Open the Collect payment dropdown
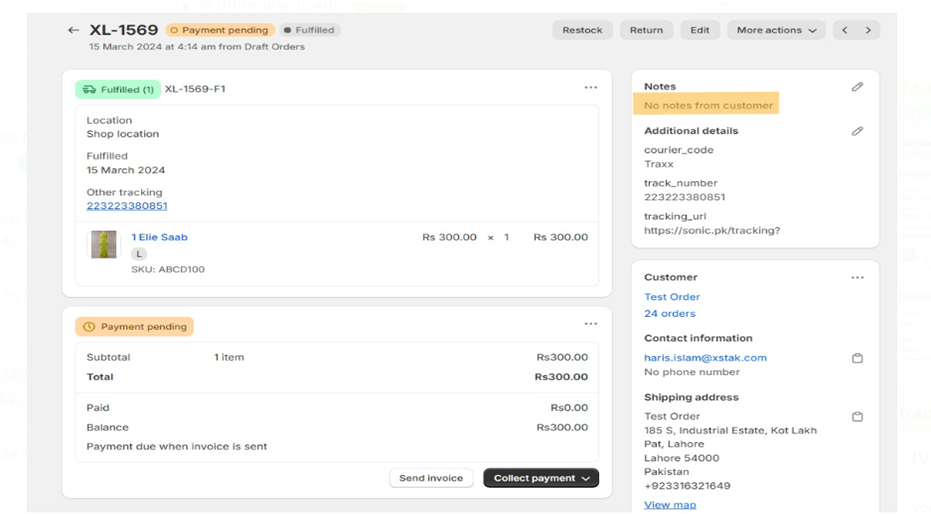Viewport: 931px width, 514px height. (x=541, y=478)
